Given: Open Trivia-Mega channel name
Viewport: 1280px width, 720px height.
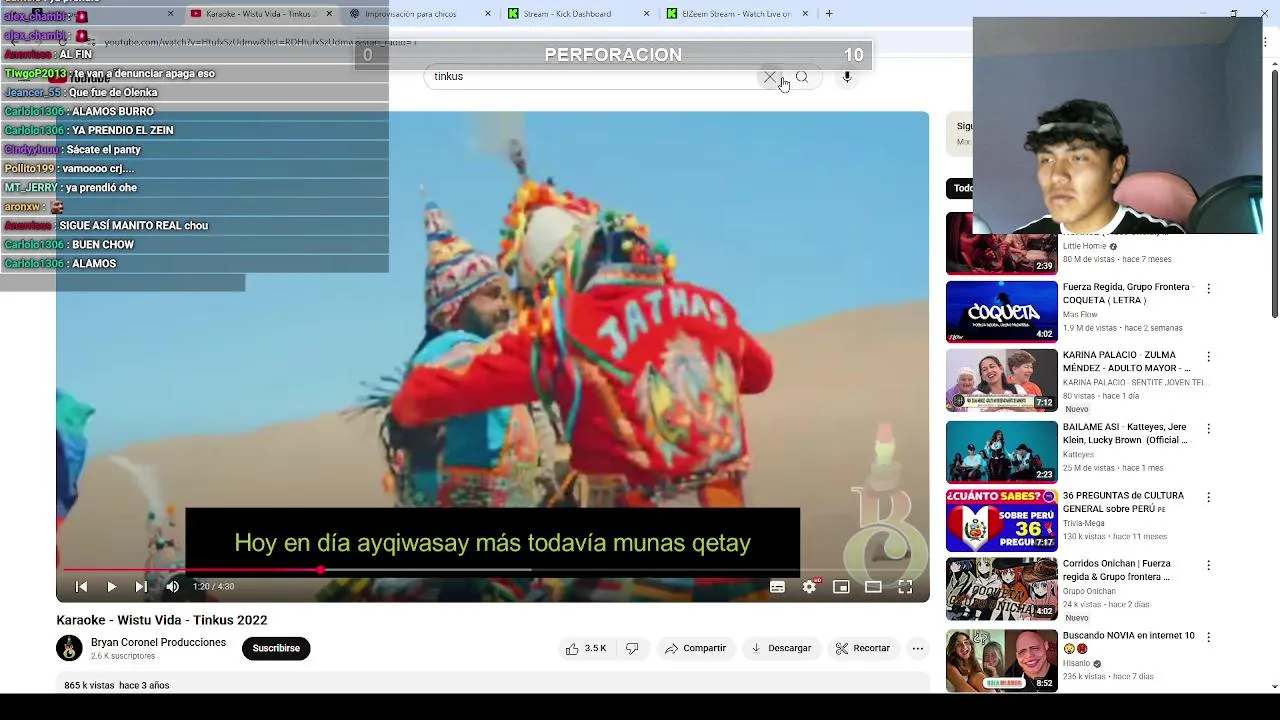Looking at the screenshot, I should coord(1084,523).
